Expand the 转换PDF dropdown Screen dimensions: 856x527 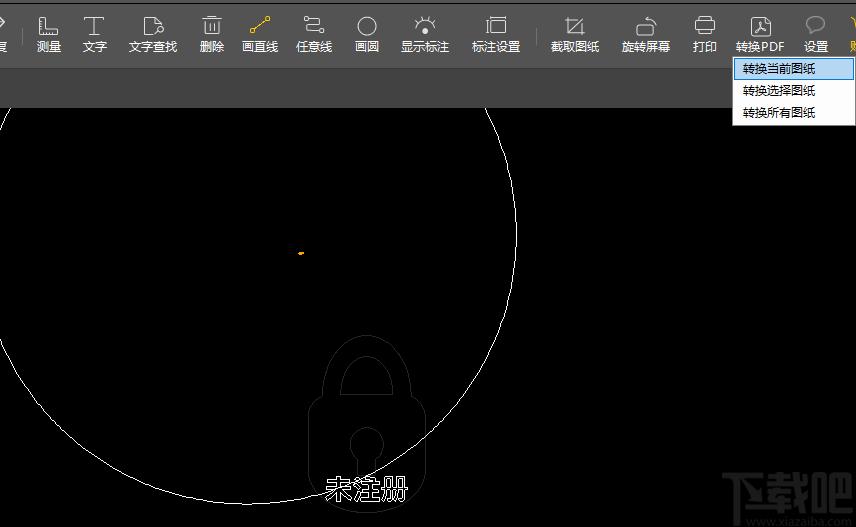(x=760, y=34)
